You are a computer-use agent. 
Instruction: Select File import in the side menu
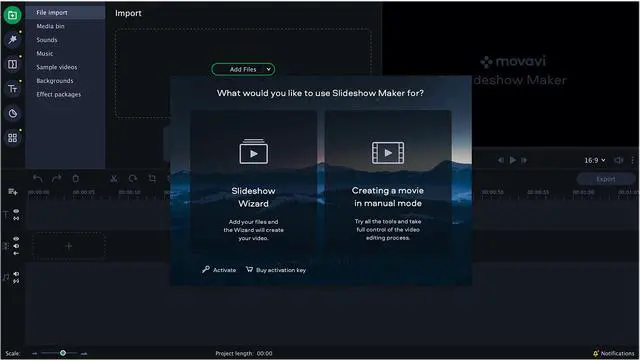pyautogui.click(x=65, y=13)
